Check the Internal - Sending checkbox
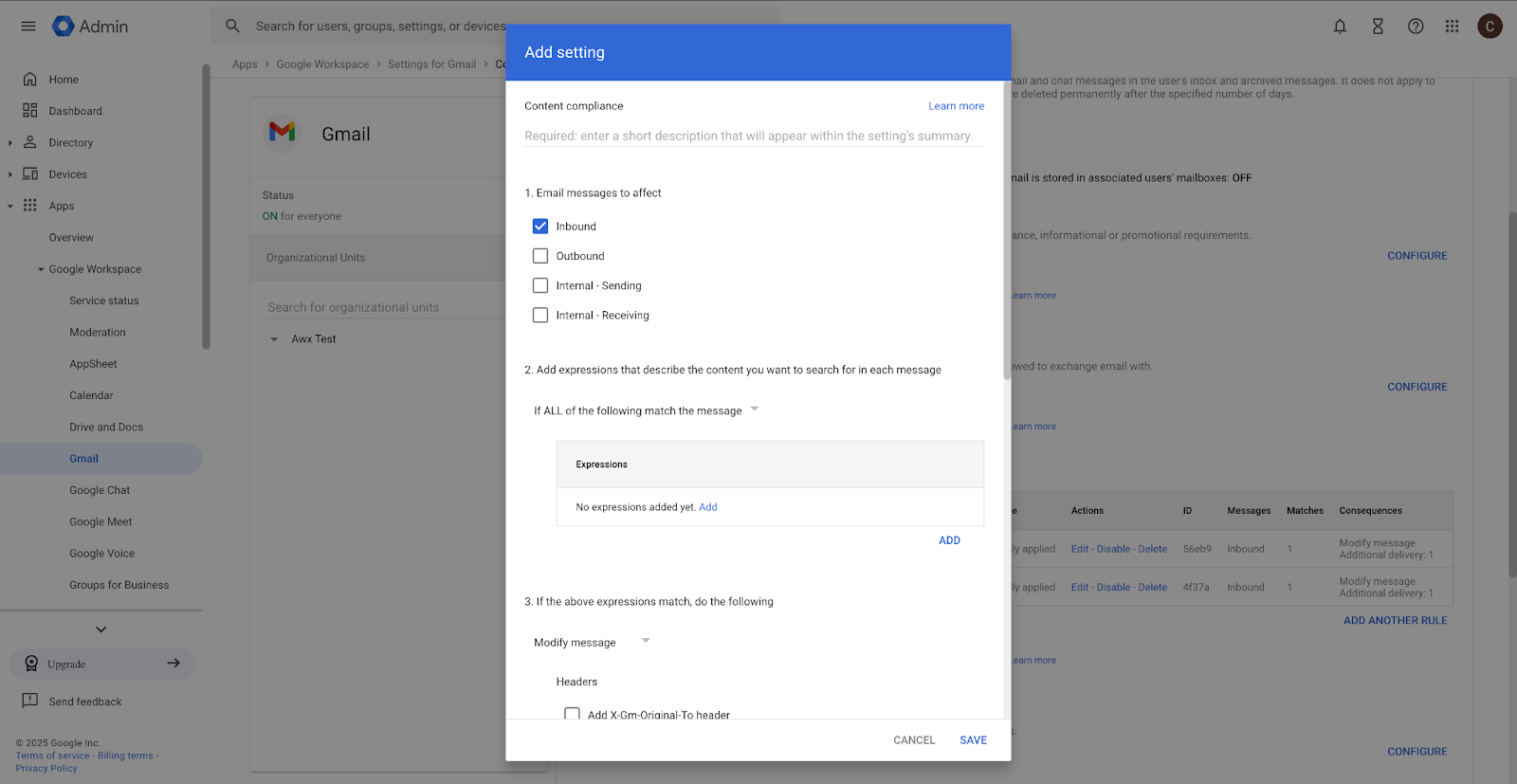1517x784 pixels. click(540, 285)
